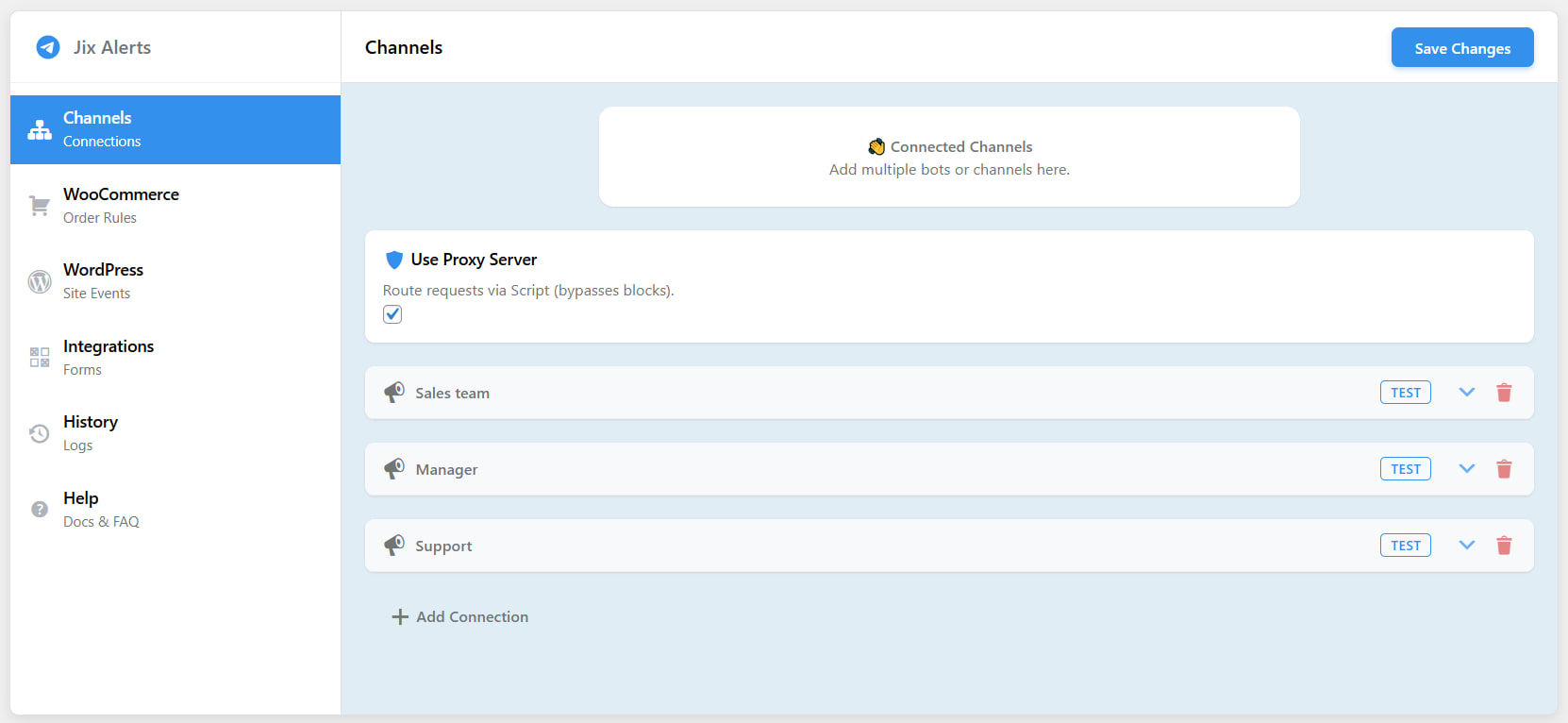The width and height of the screenshot is (1568, 723).
Task: Click the WooCommerce shopping cart icon
Action: coord(40,206)
